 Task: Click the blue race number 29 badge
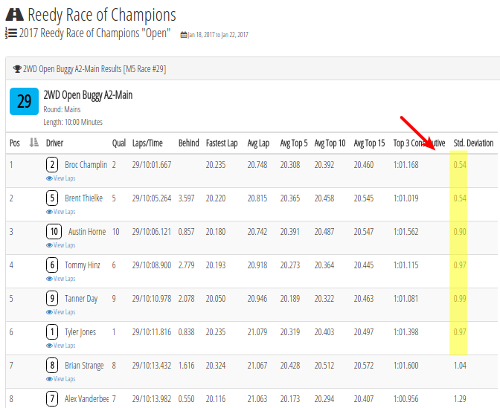(24, 101)
